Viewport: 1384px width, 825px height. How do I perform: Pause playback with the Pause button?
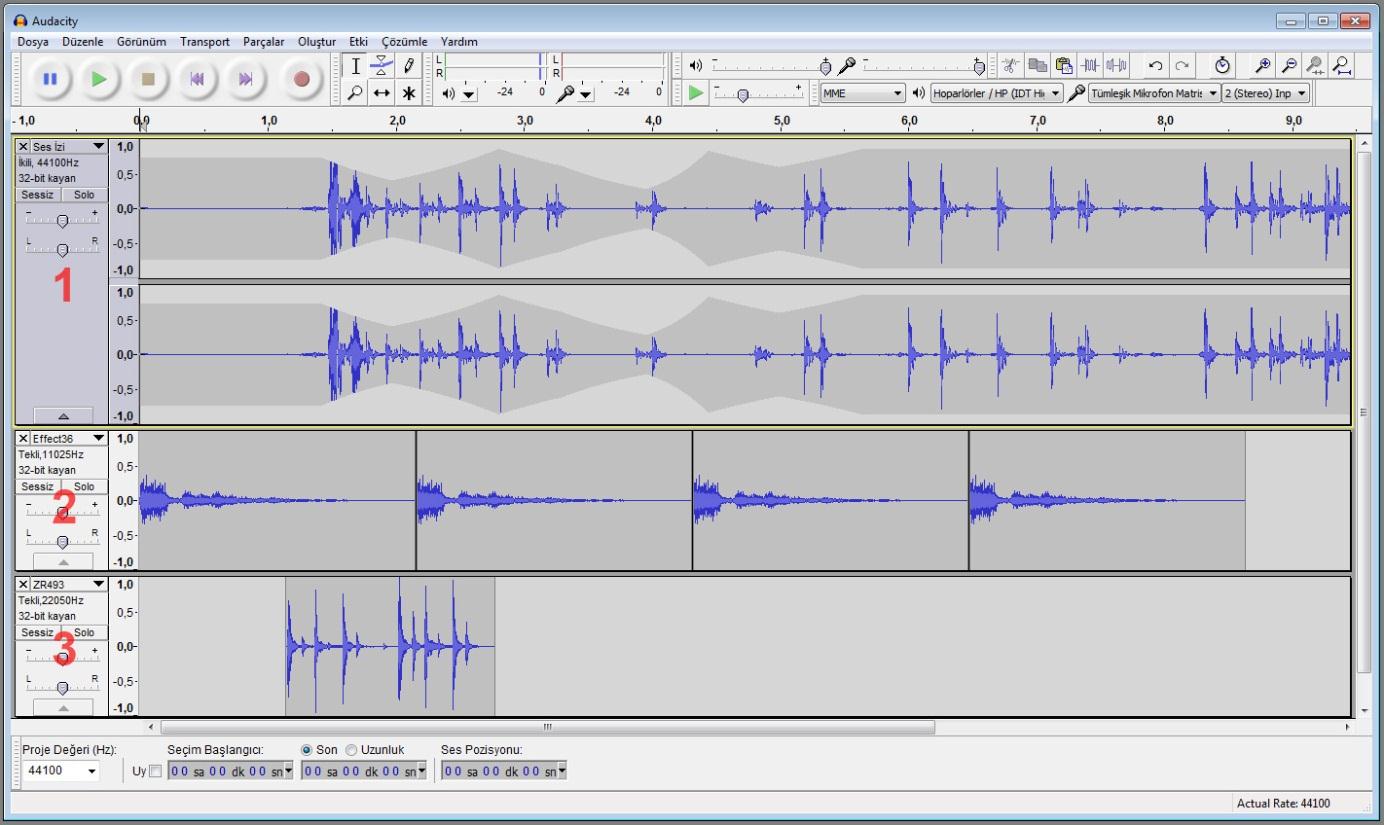[x=50, y=78]
